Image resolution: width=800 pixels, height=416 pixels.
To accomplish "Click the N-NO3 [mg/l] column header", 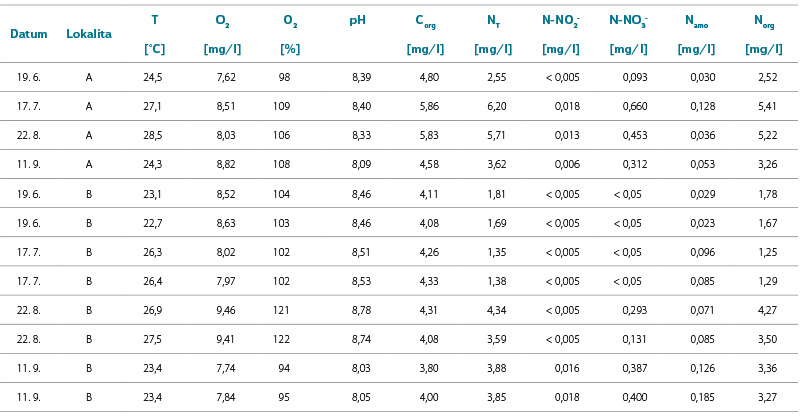I will pyautogui.click(x=629, y=34).
